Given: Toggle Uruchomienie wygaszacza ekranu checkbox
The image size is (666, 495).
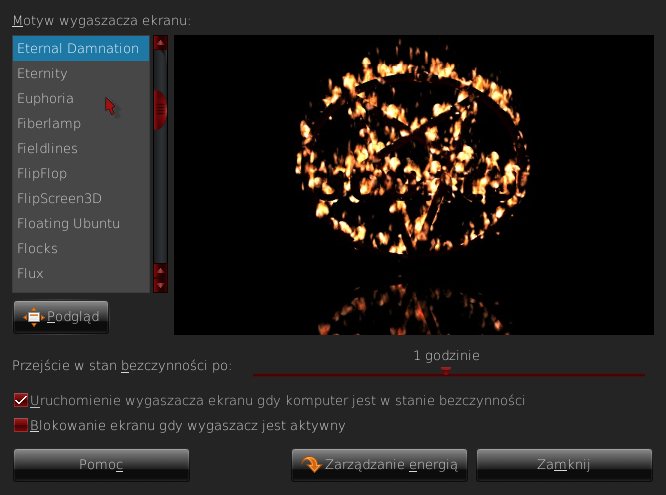Looking at the screenshot, I should [20, 400].
